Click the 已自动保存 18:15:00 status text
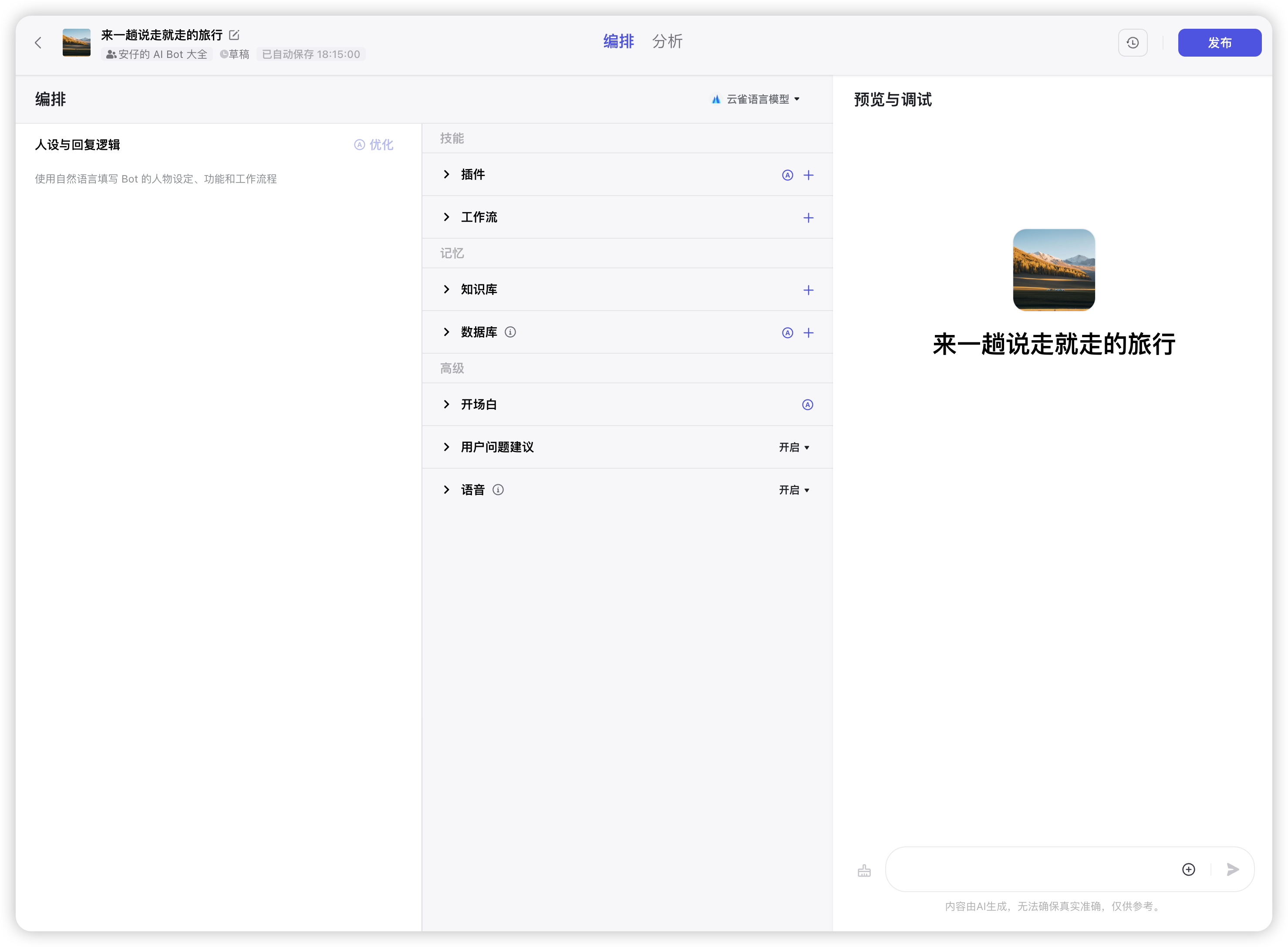Image resolution: width=1288 pixels, height=947 pixels. pyautogui.click(x=311, y=54)
